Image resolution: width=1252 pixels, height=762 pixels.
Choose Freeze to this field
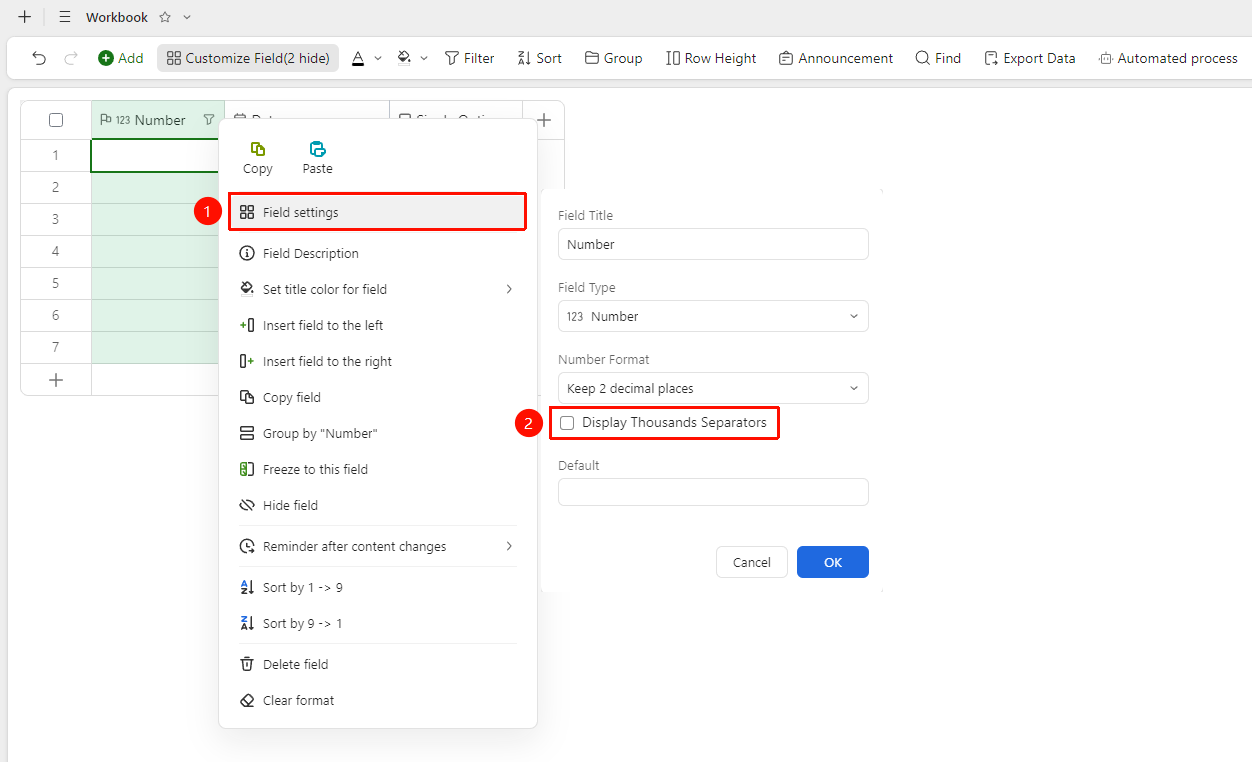tap(378, 469)
